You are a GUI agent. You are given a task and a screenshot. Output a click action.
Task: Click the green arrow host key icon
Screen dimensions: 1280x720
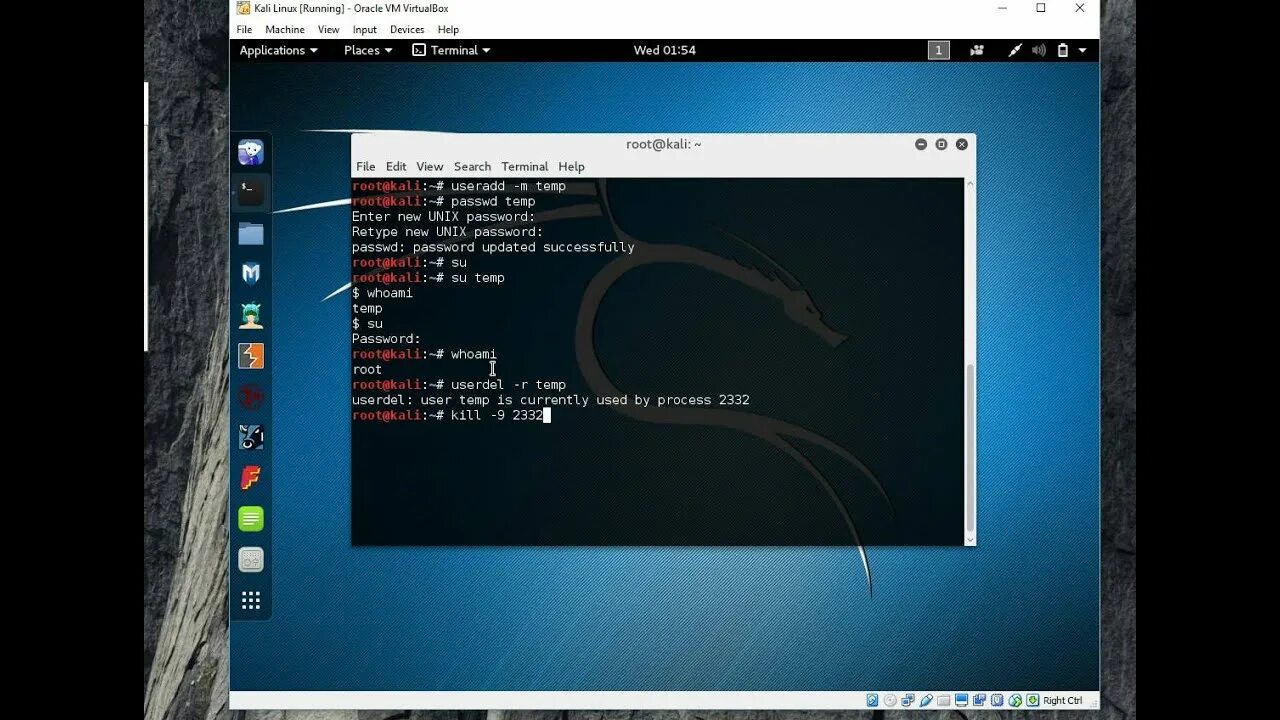[x=1033, y=700]
